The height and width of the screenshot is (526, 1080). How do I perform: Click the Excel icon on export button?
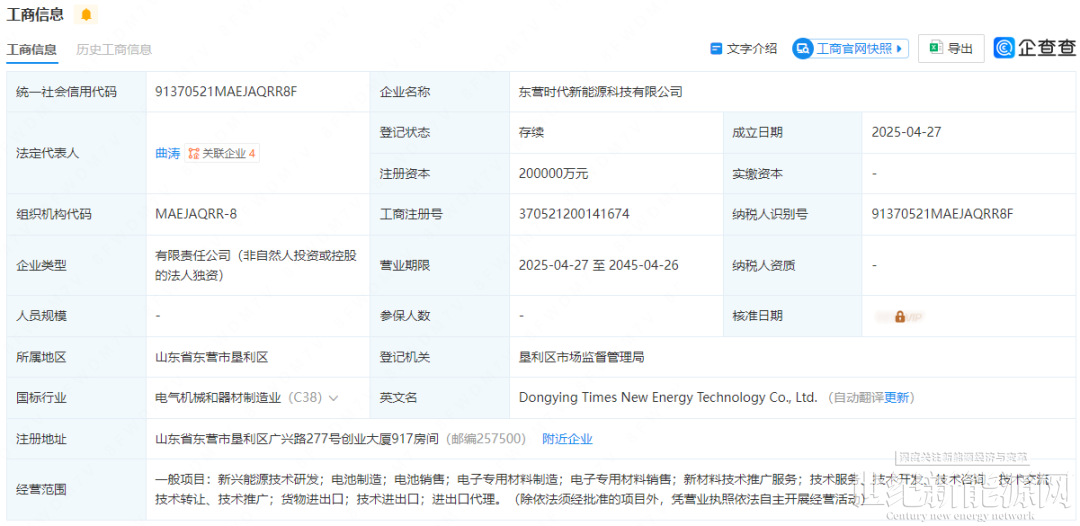935,48
